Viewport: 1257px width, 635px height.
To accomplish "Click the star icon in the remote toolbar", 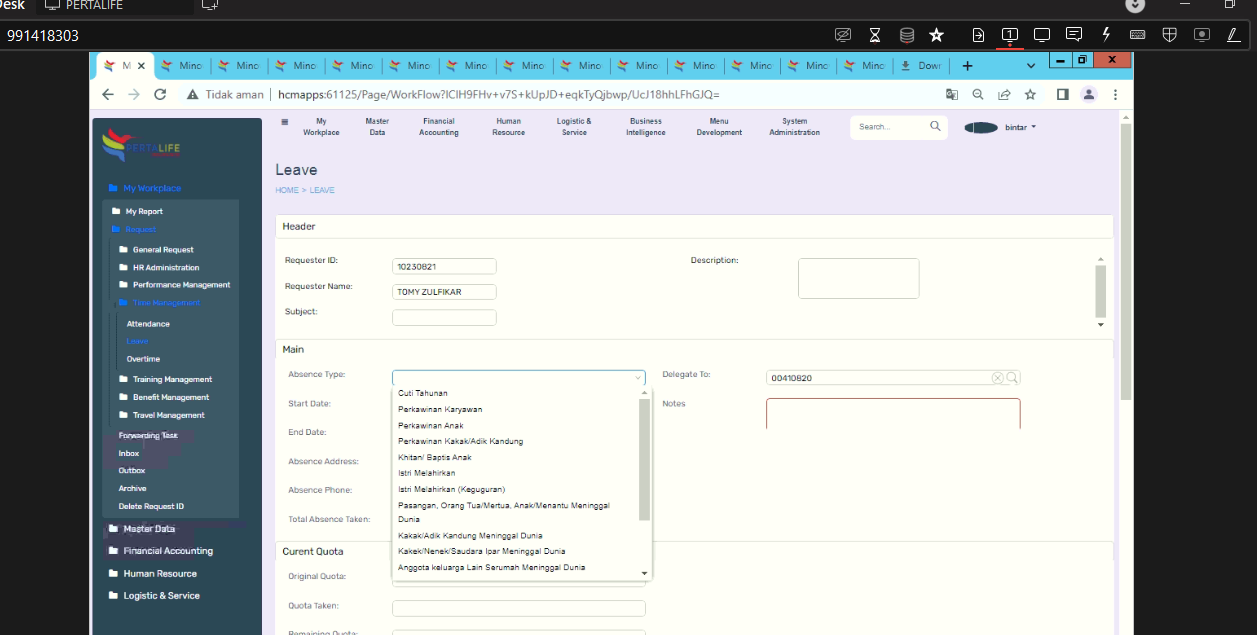I will 936,35.
